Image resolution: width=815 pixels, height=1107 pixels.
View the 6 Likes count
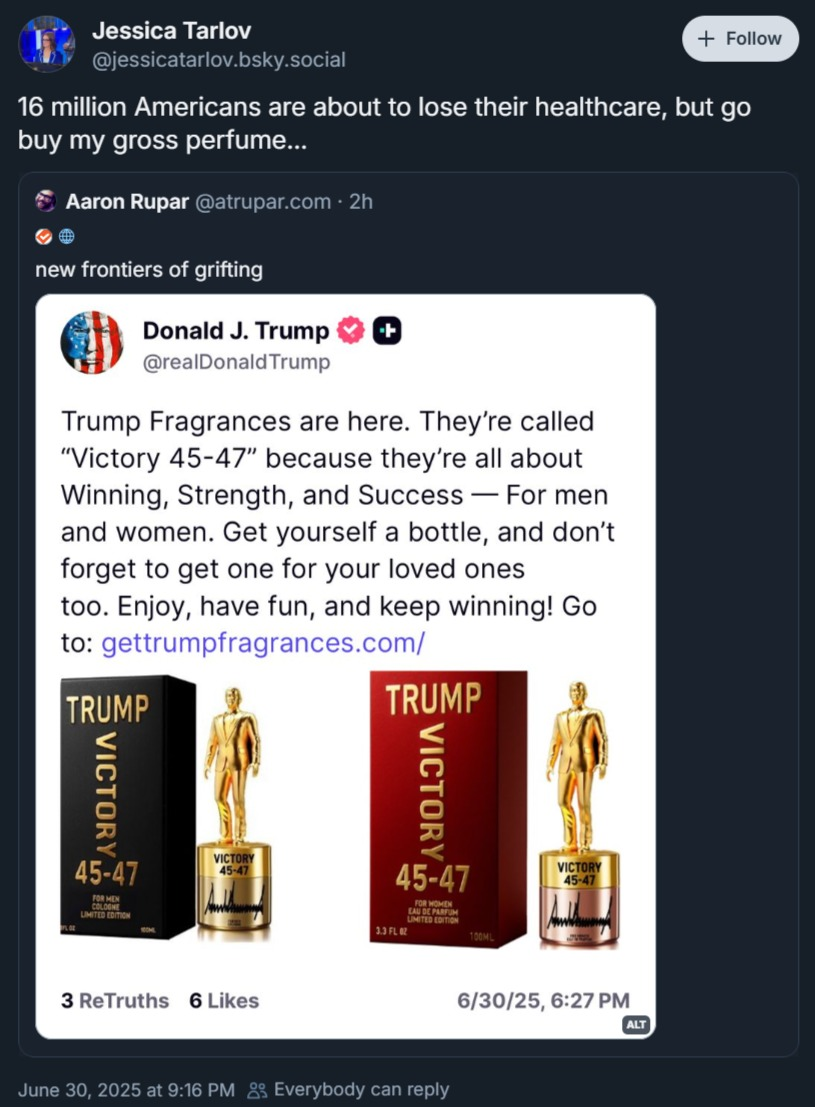coord(224,1000)
